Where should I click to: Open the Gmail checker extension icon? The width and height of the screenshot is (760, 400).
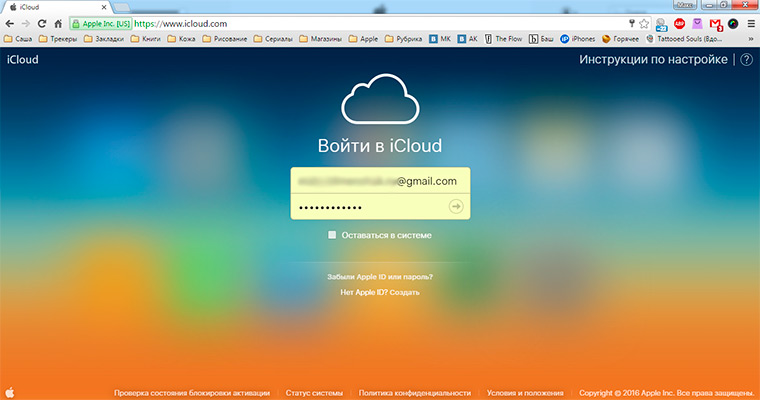pos(715,24)
